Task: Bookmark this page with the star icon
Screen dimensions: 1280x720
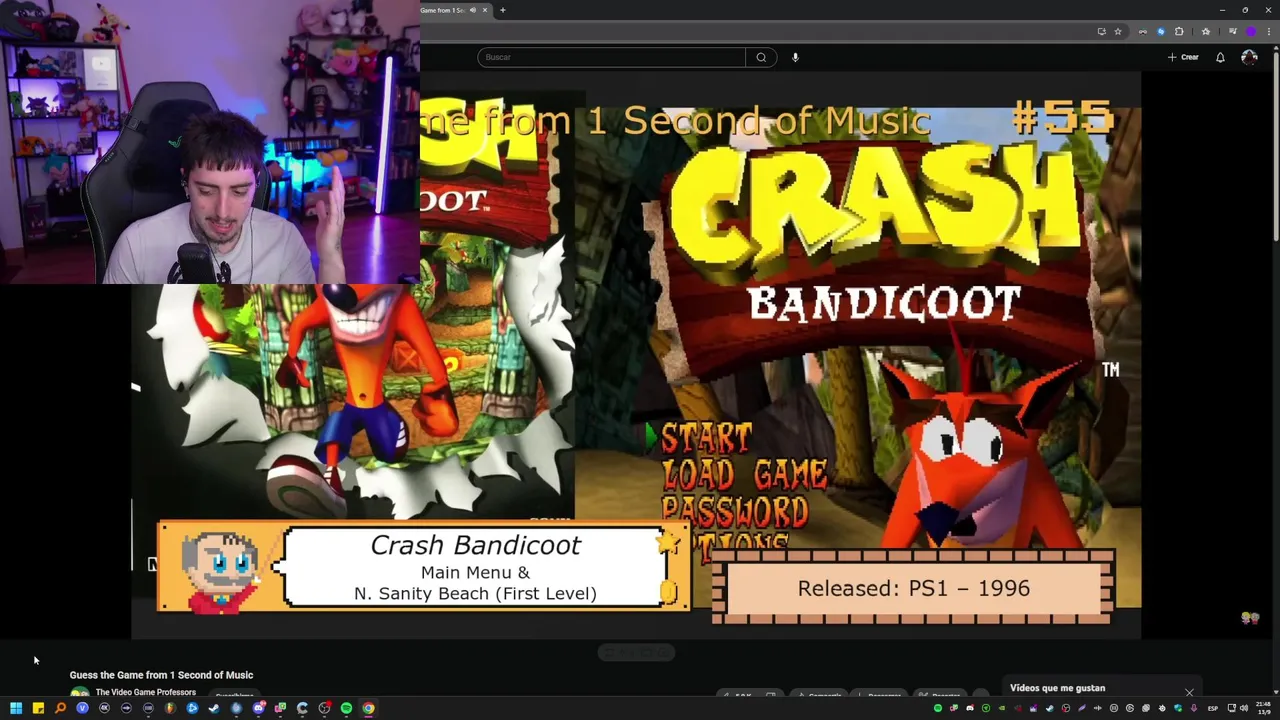Action: pos(1118,31)
